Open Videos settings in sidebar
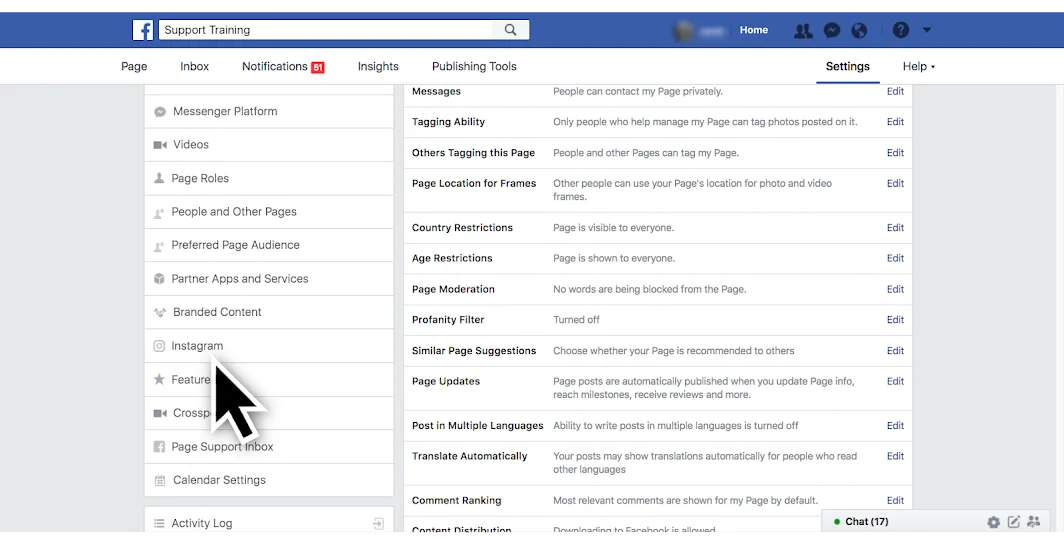Screen dimensions: 1064x545 pos(269,145)
